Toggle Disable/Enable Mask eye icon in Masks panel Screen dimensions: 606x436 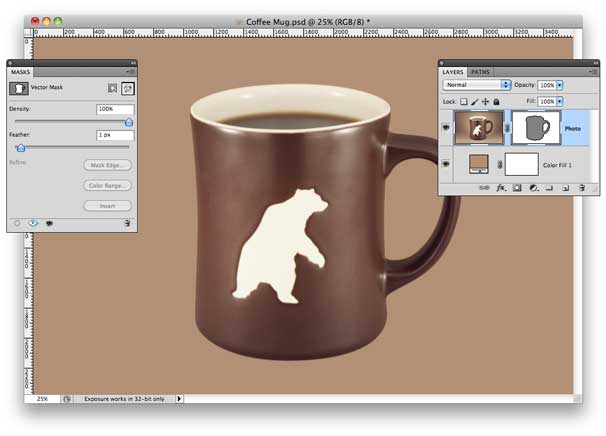coord(49,223)
